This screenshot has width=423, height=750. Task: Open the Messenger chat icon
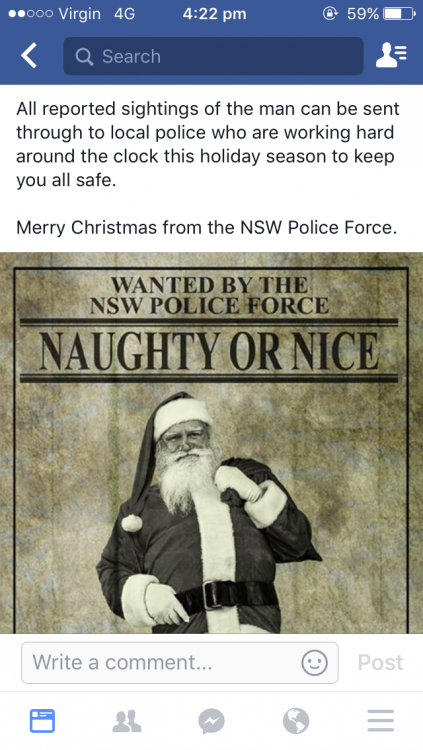pyautogui.click(x=211, y=721)
